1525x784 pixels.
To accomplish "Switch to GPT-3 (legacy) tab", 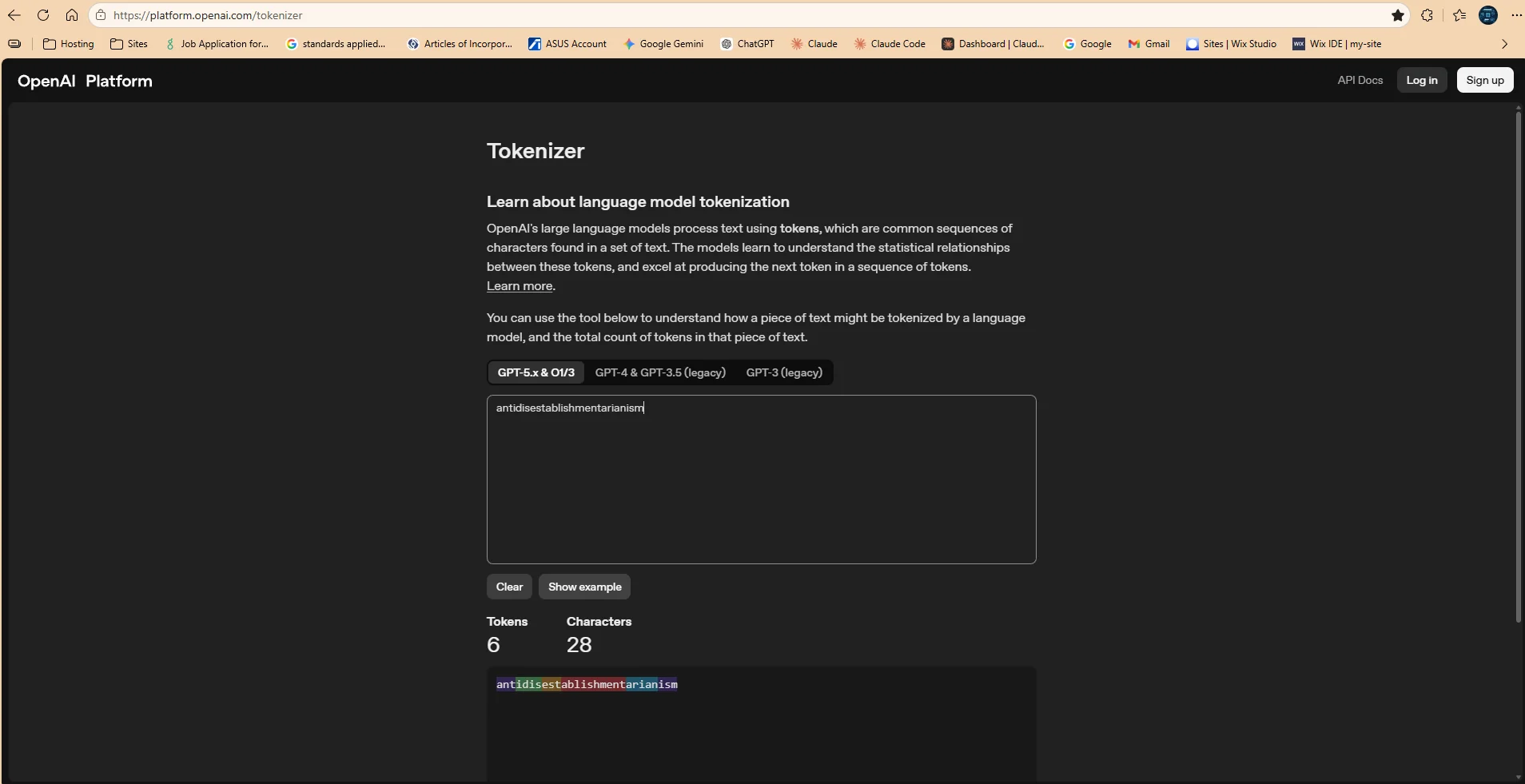I will [784, 372].
